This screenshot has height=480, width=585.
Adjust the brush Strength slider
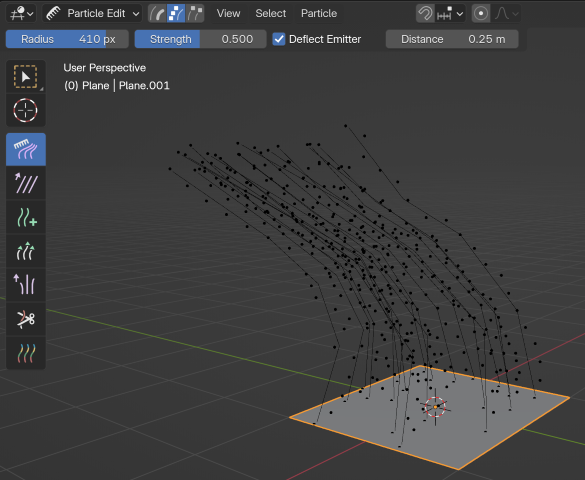pyautogui.click(x=200, y=39)
